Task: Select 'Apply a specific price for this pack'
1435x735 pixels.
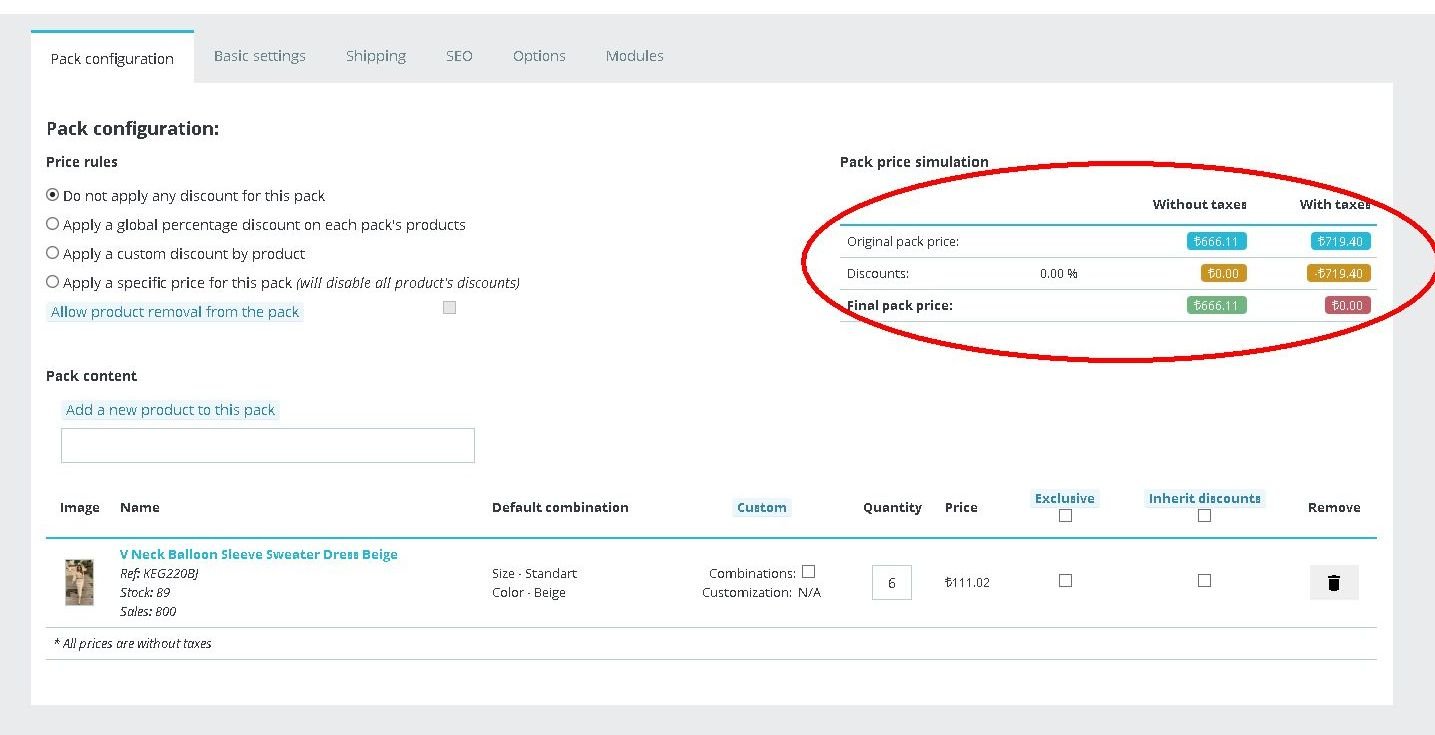Action: [53, 282]
